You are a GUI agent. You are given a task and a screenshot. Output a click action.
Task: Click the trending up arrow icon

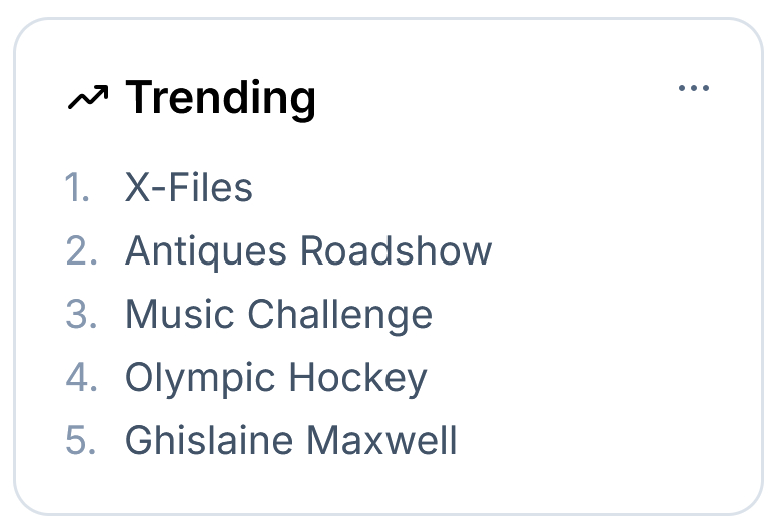[87, 97]
